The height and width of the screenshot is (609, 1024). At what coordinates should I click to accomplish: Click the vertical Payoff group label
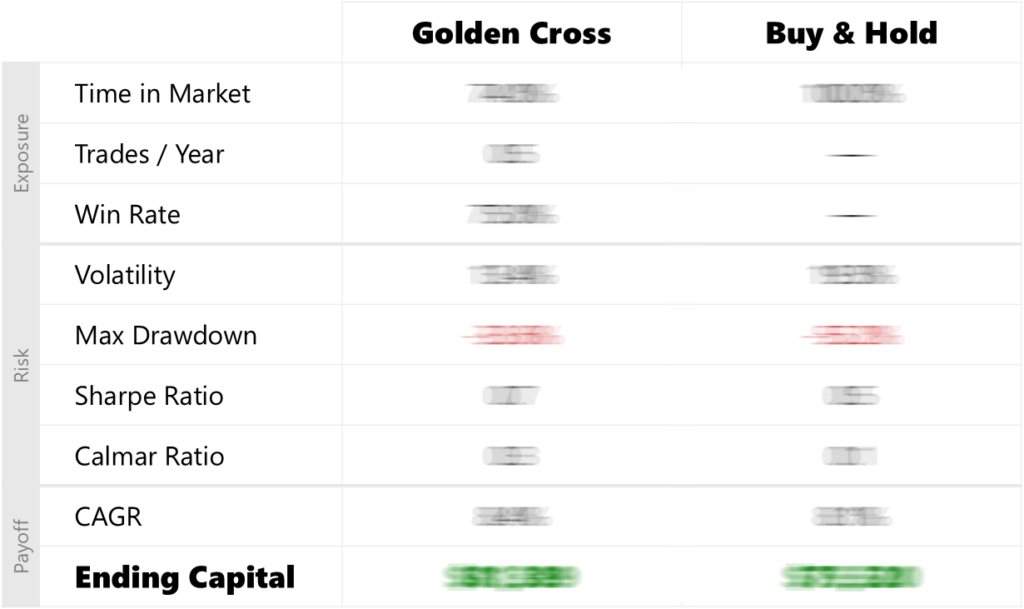tap(23, 547)
